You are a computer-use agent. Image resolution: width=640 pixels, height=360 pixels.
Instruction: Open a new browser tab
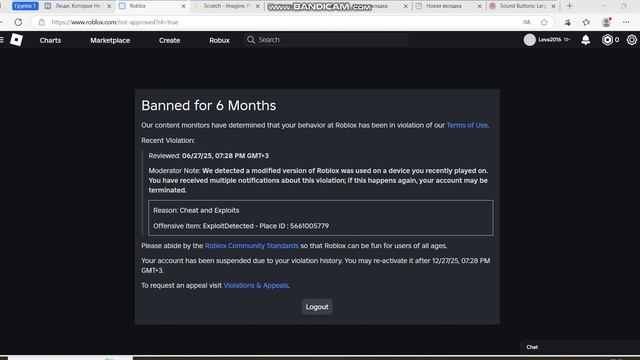[x=569, y=6]
